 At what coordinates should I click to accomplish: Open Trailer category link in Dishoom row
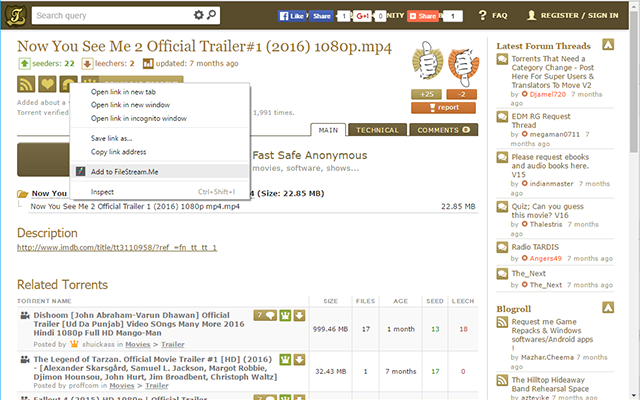tap(173, 344)
